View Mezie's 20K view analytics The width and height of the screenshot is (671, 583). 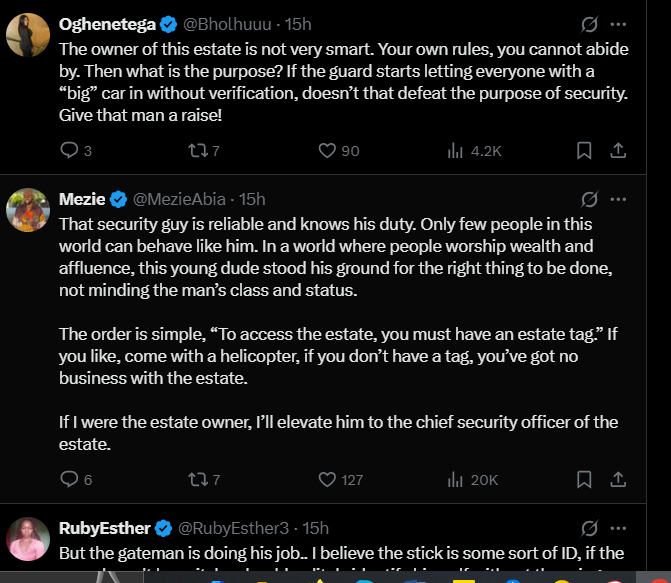pyautogui.click(x=455, y=480)
